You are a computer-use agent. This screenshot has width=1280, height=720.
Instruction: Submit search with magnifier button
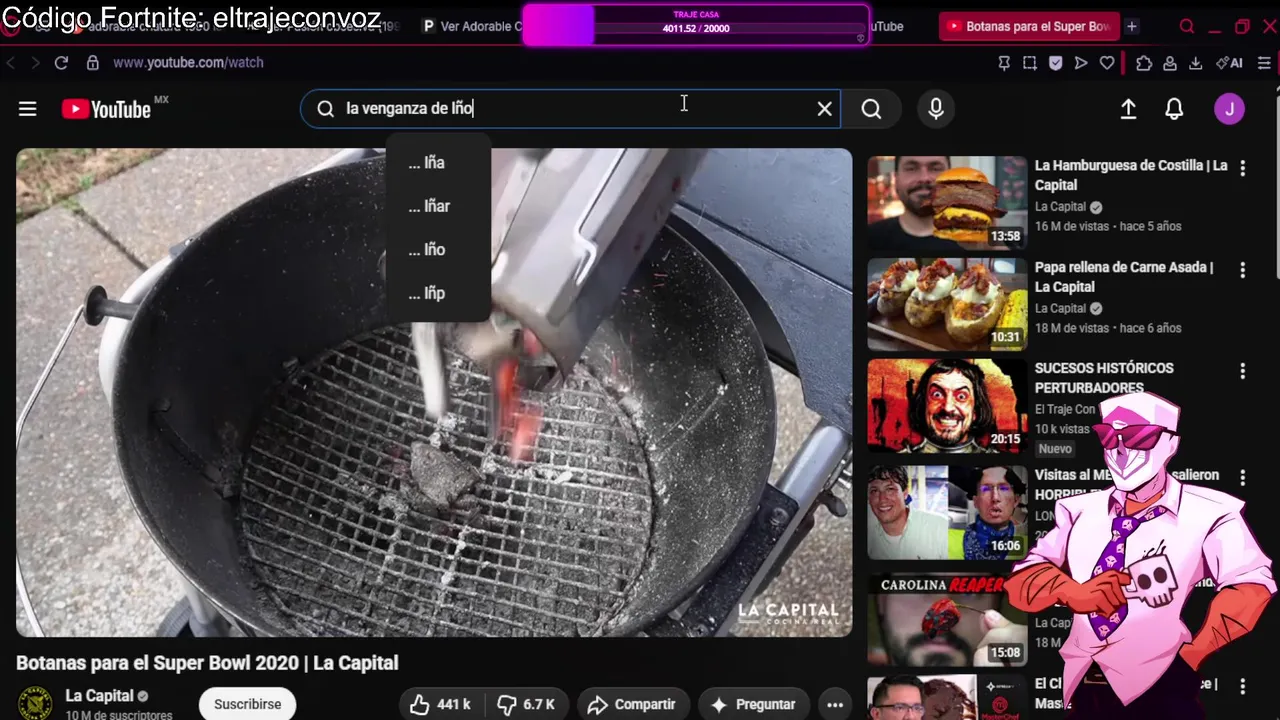871,109
